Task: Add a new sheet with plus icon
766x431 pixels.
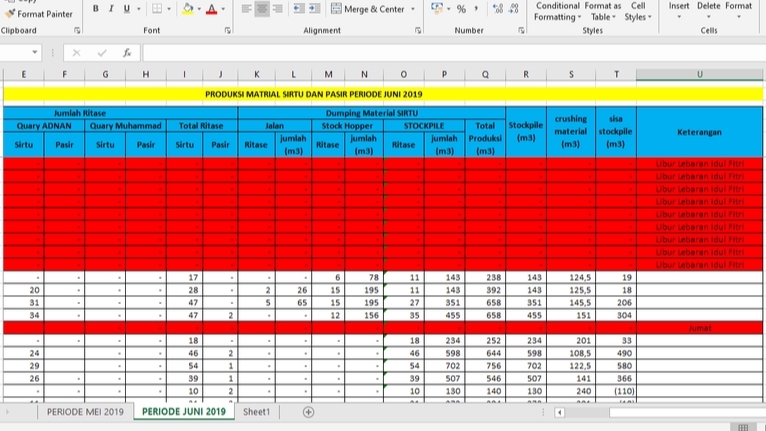Action: coord(308,412)
